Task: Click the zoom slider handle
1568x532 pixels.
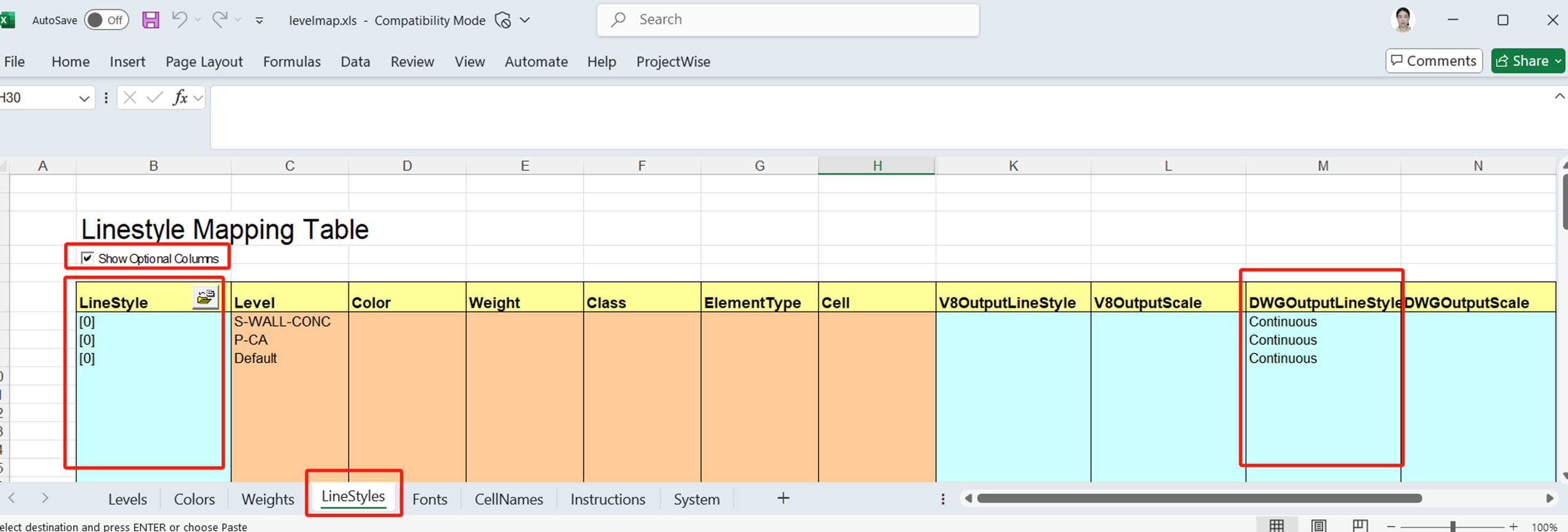Action: (x=1452, y=527)
